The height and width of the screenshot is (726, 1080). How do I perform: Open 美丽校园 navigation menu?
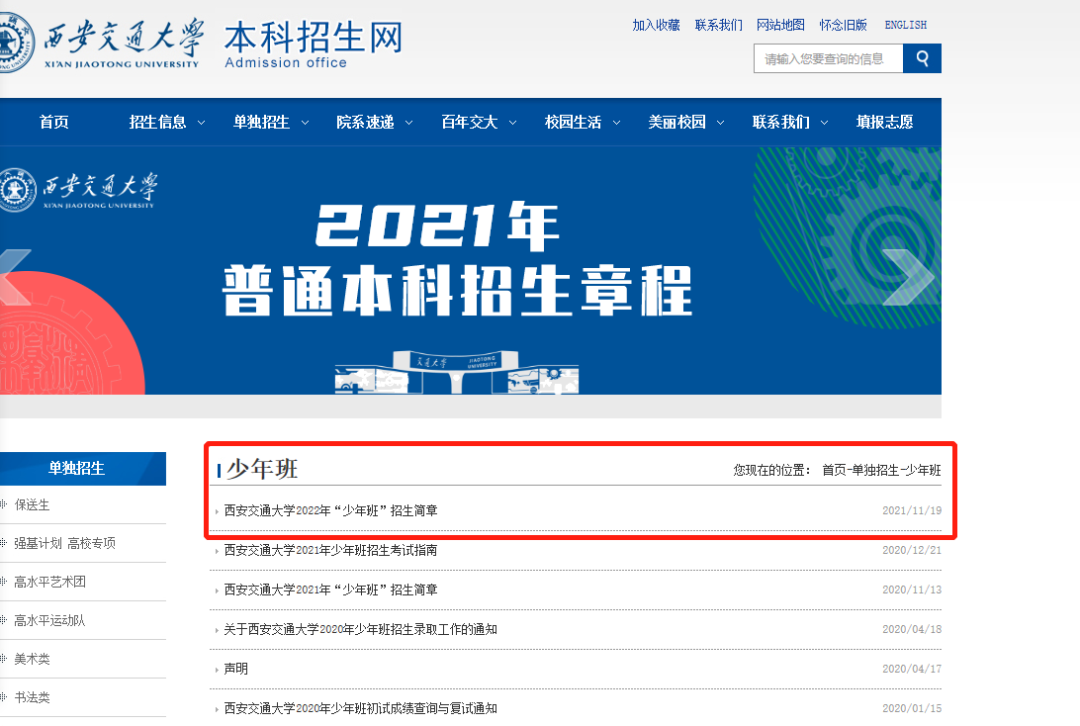tap(677, 122)
